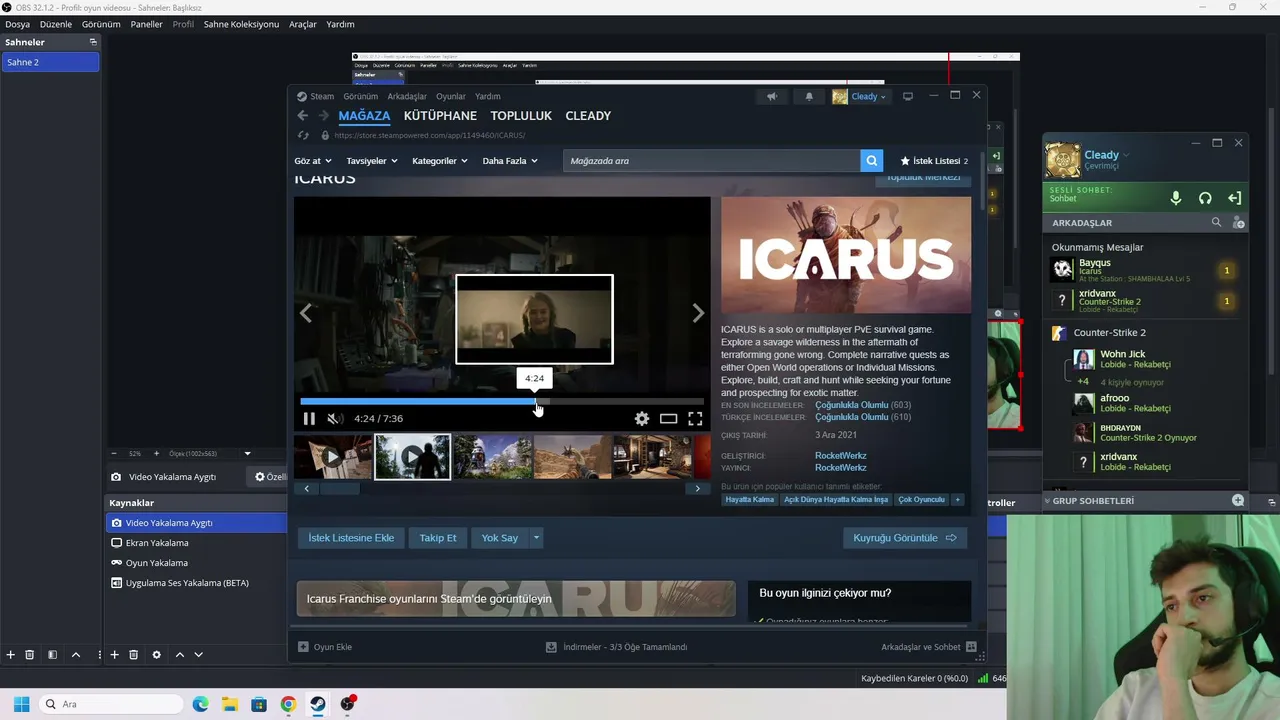Click left arrow of the thumbnail strip scrollbar
1280x720 pixels.
(306, 489)
